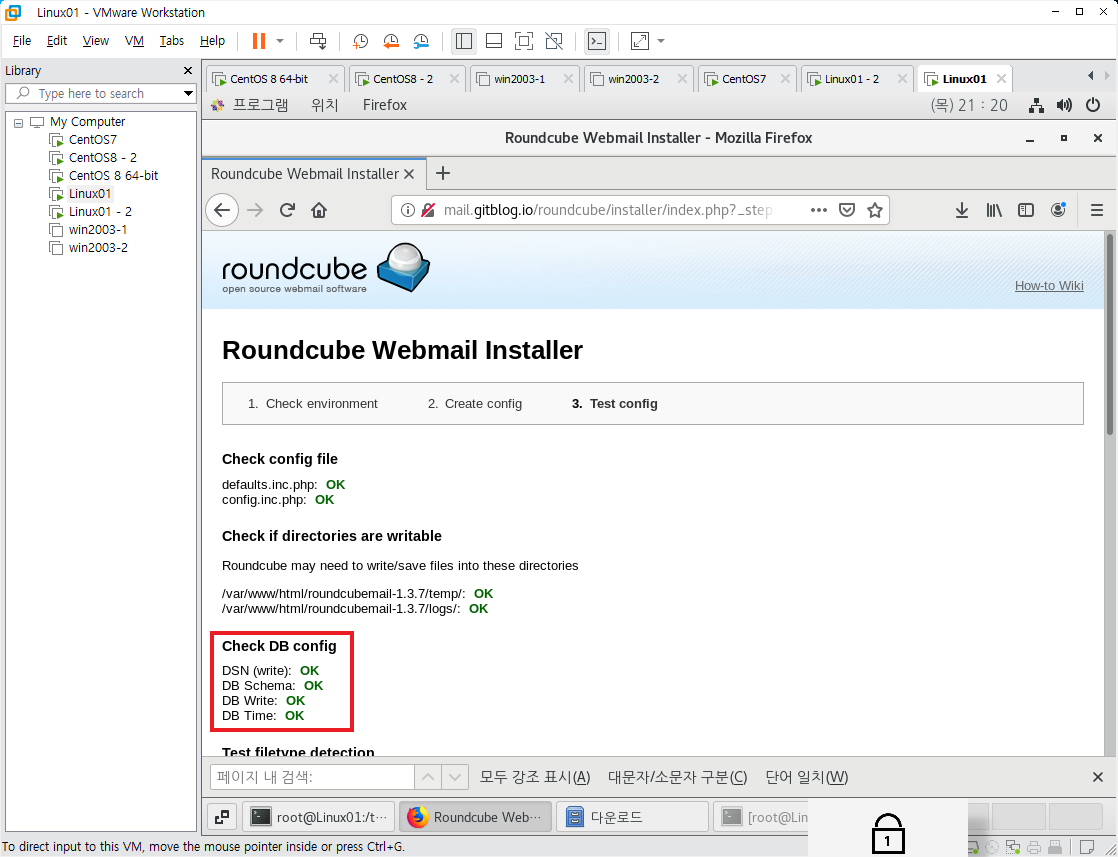Close the Roundcube Webmail Installer tab
Image resolution: width=1118 pixels, height=857 pixels.
[x=409, y=174]
